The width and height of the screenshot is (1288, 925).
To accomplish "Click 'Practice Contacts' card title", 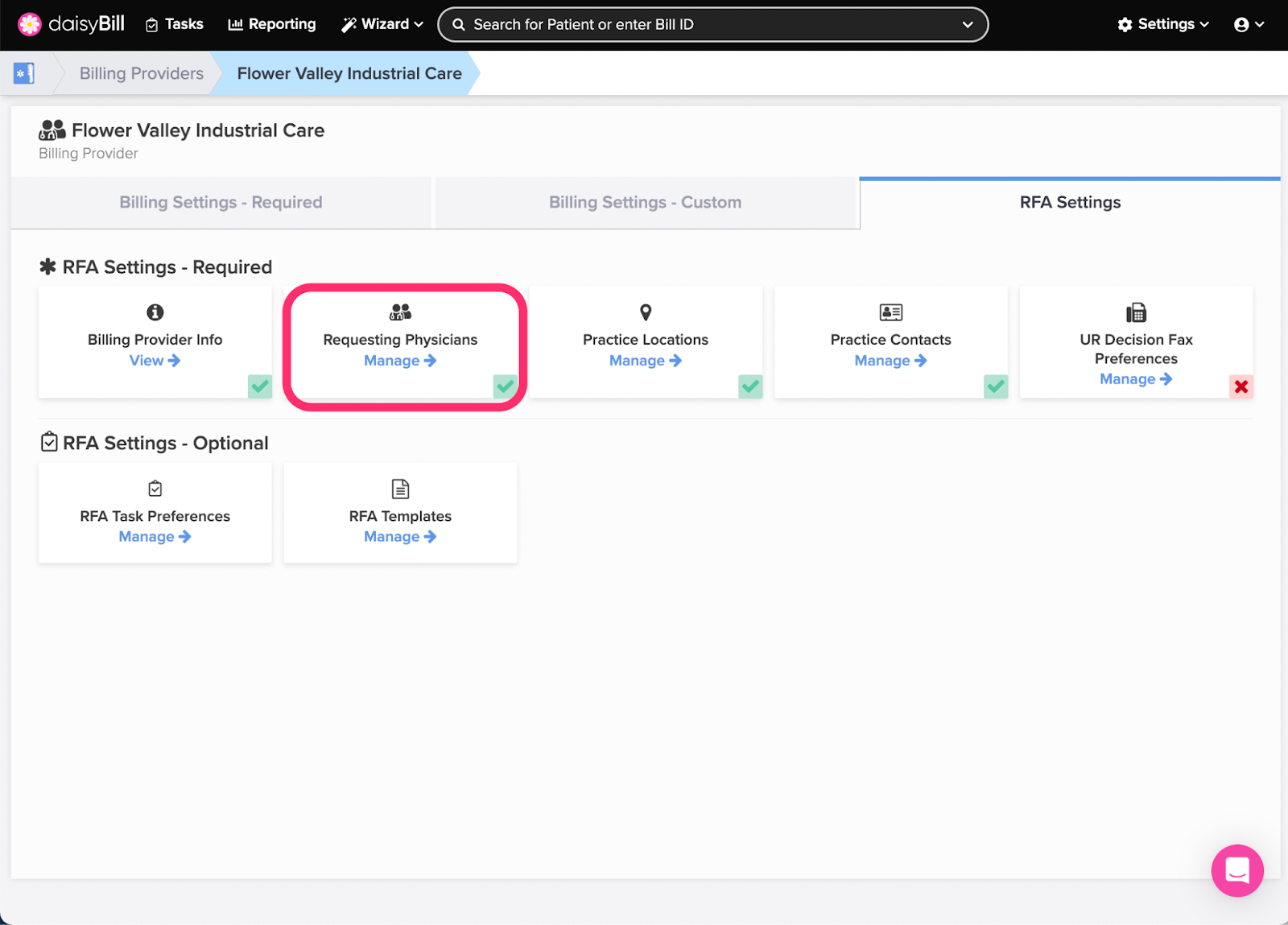I will click(891, 340).
